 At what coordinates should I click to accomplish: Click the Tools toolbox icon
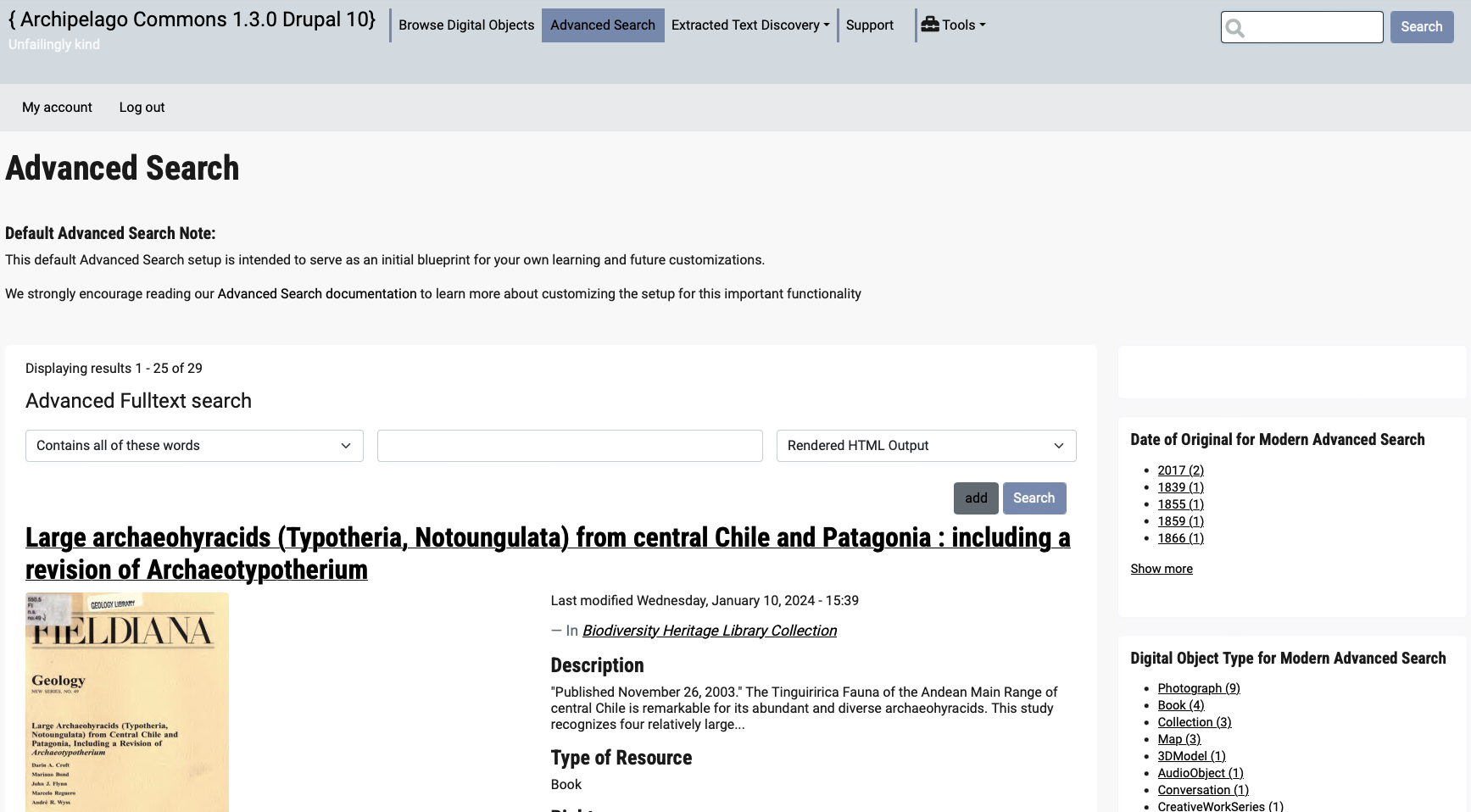click(x=930, y=25)
